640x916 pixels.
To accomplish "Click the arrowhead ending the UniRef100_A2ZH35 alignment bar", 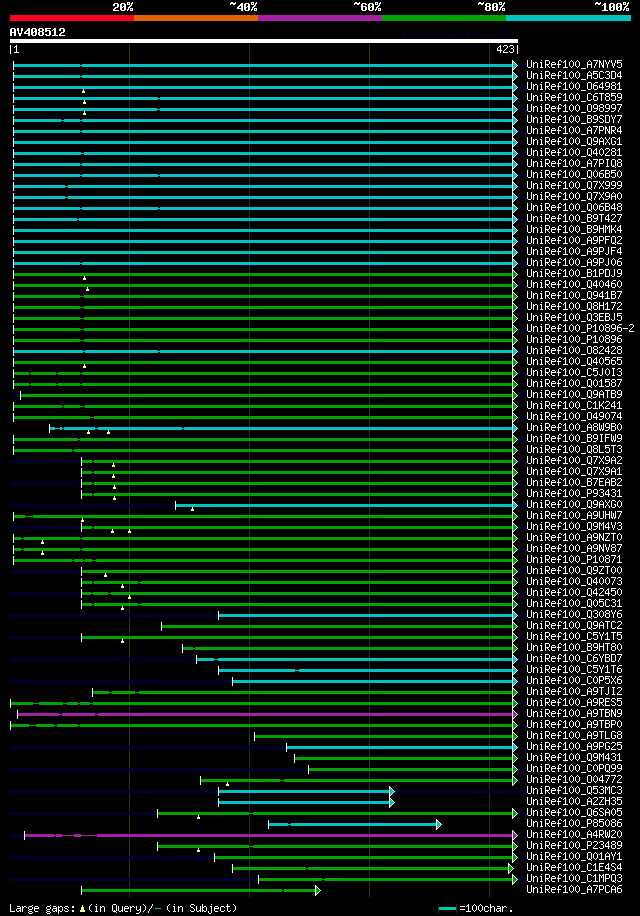I will (x=392, y=803).
